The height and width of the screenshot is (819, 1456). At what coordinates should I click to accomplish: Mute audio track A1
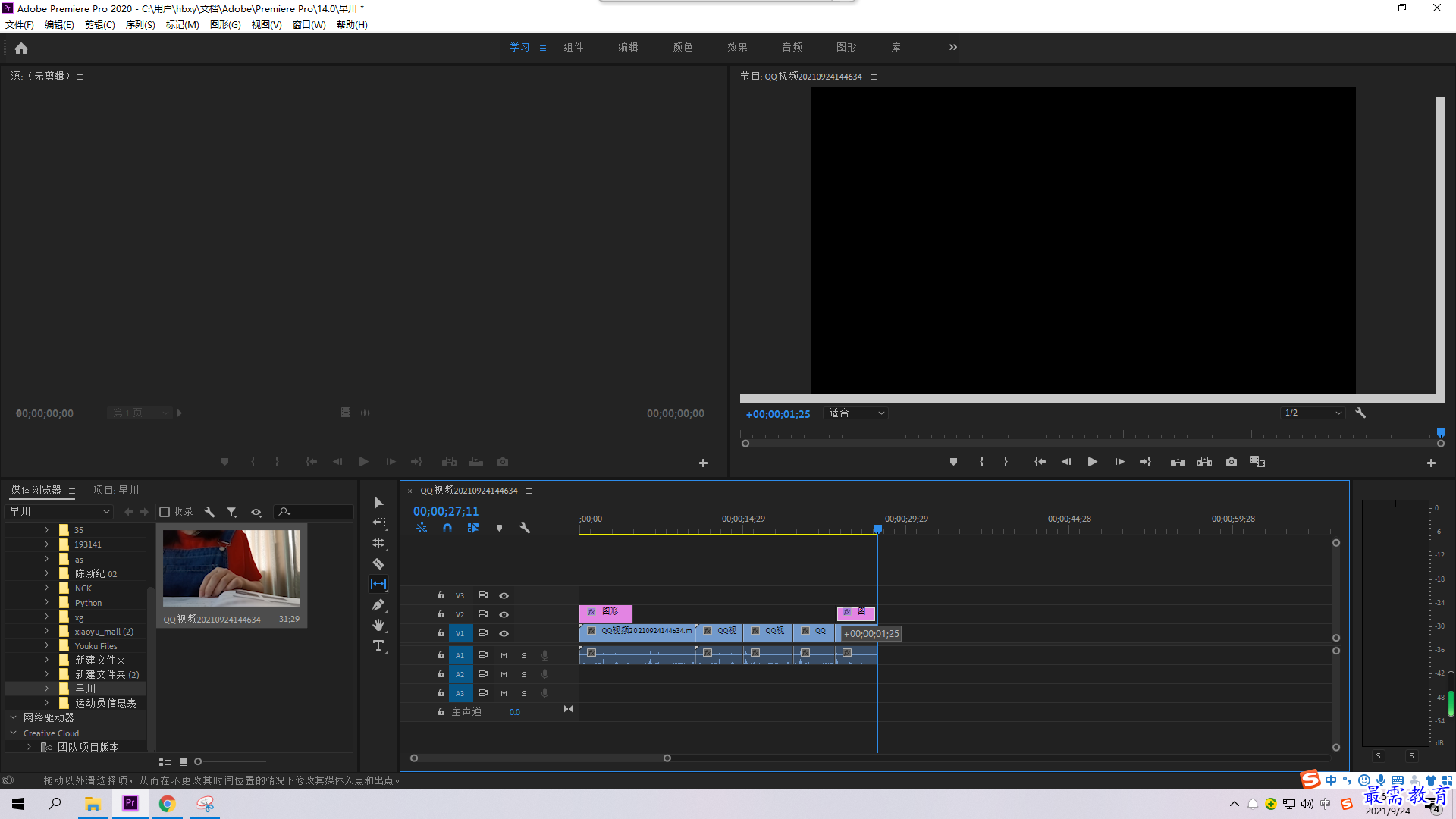504,655
